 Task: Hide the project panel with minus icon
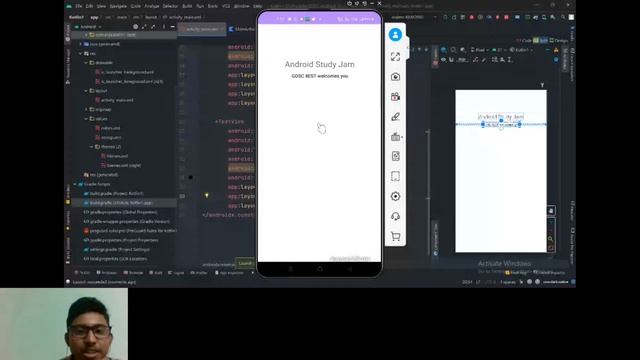pyautogui.click(x=172, y=27)
